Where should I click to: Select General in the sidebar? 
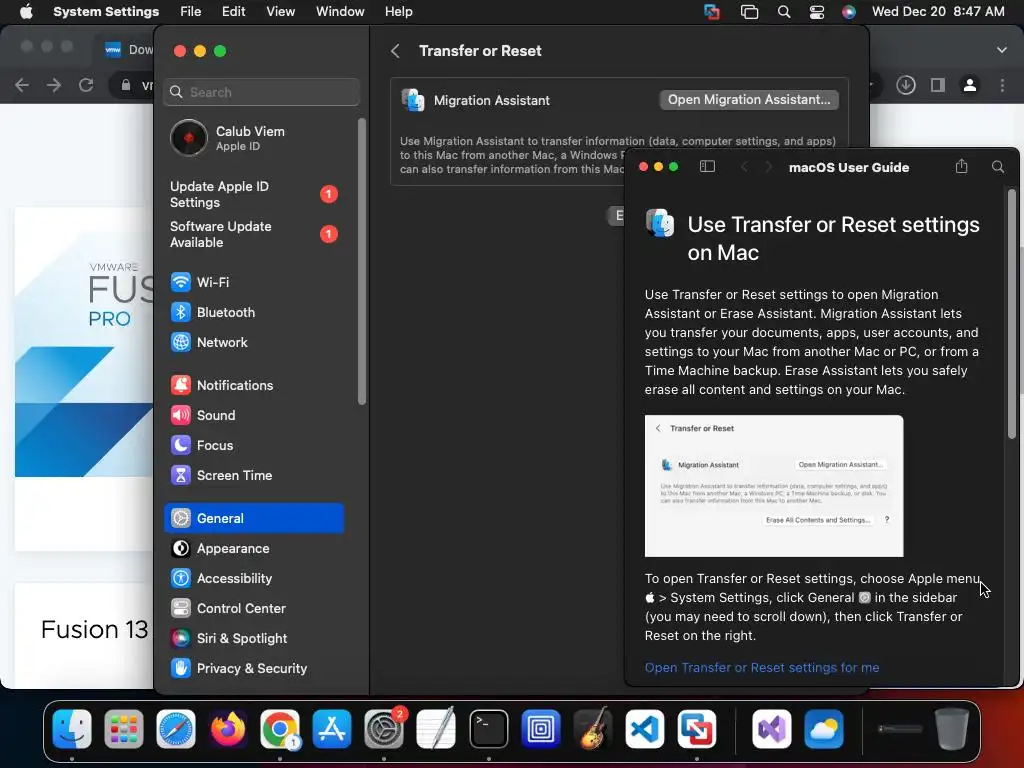point(253,519)
